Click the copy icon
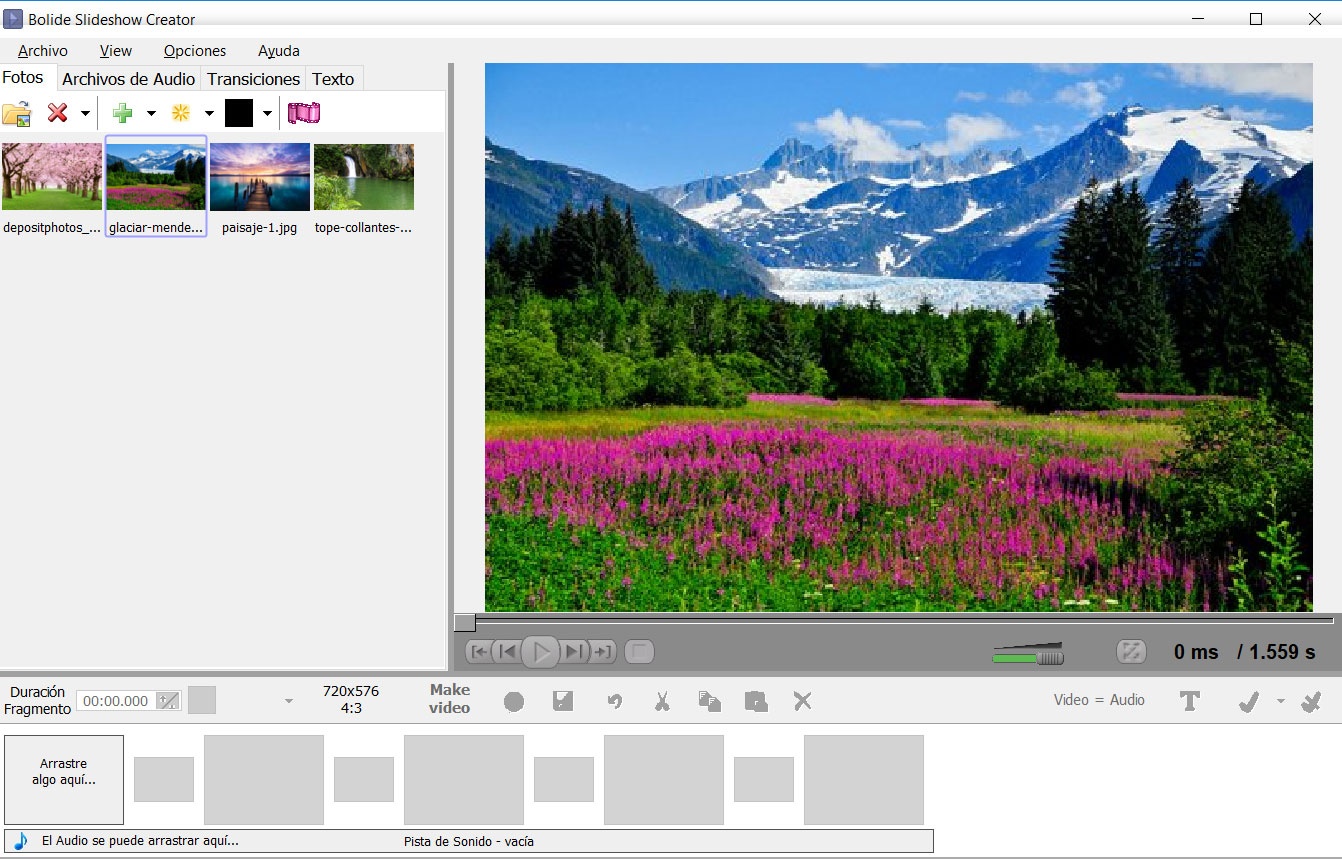Image resolution: width=1342 pixels, height=859 pixels. coord(709,701)
